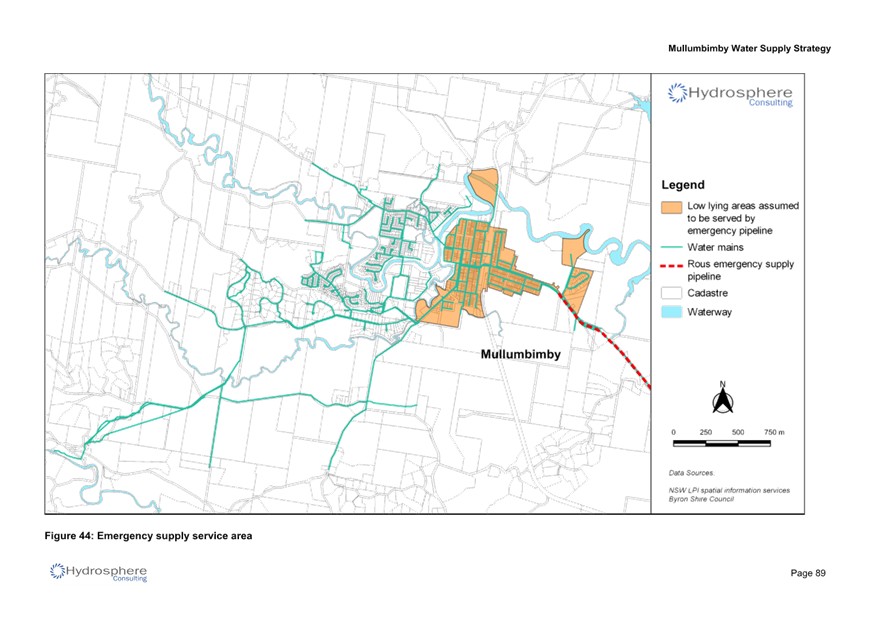
Task: Click the "Water mains" legend label
Action: (x=715, y=247)
